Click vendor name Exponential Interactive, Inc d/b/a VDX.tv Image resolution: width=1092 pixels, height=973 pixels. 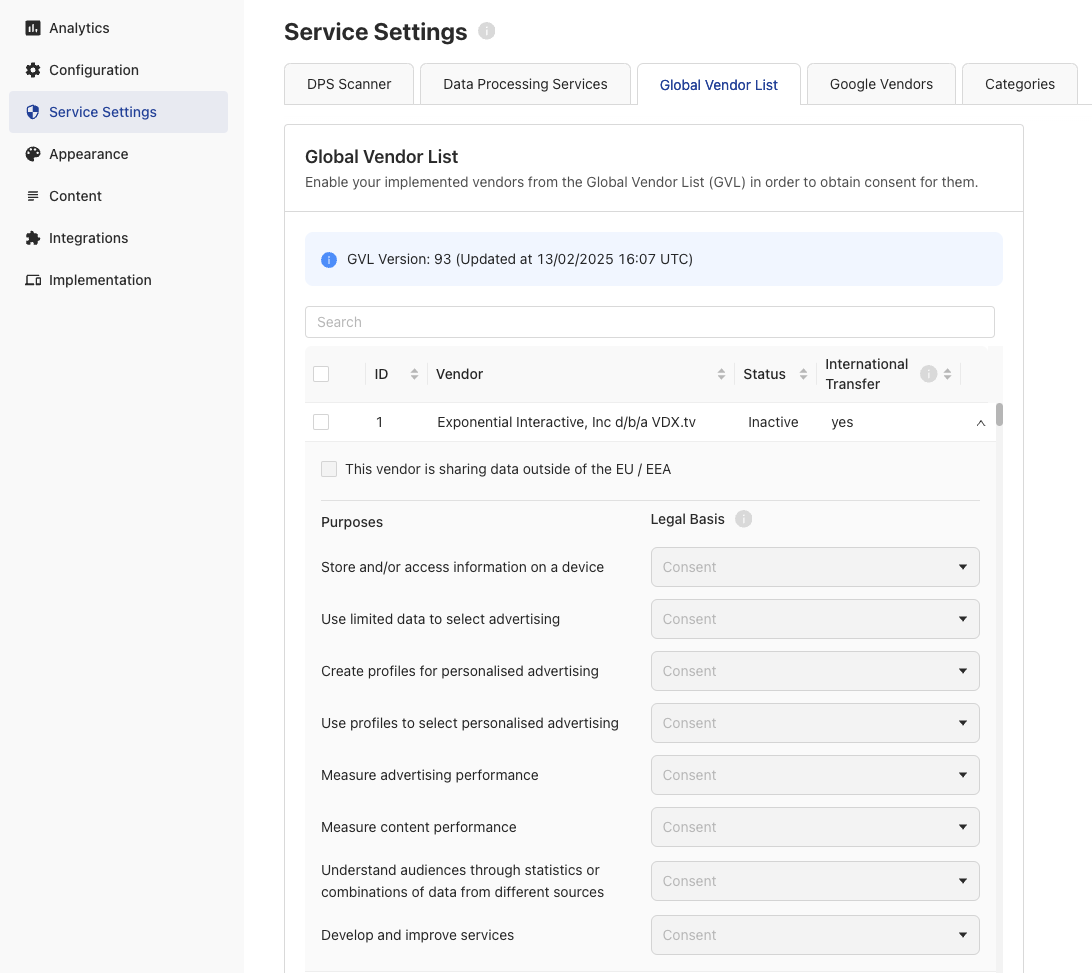pos(566,422)
